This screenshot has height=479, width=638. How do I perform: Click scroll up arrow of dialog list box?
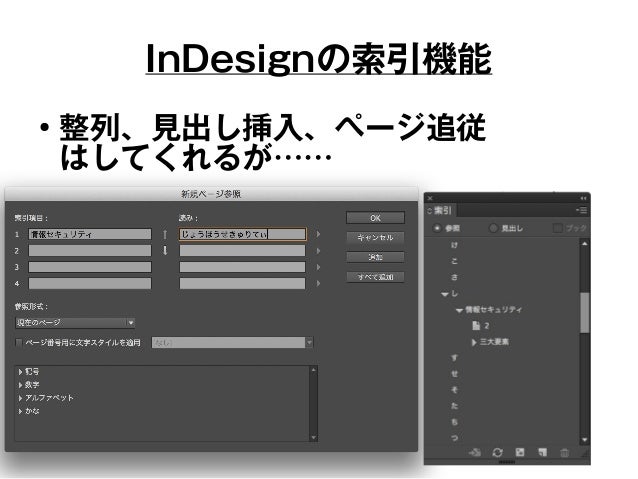(313, 370)
